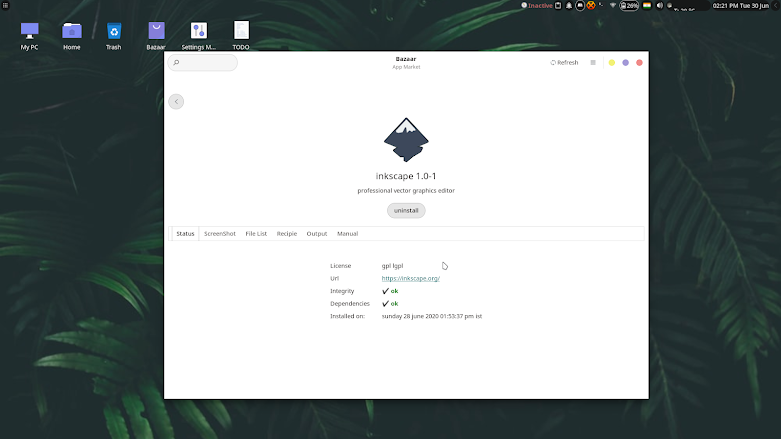Click the battery 26% indicator
781x439 pixels.
[x=629, y=5]
